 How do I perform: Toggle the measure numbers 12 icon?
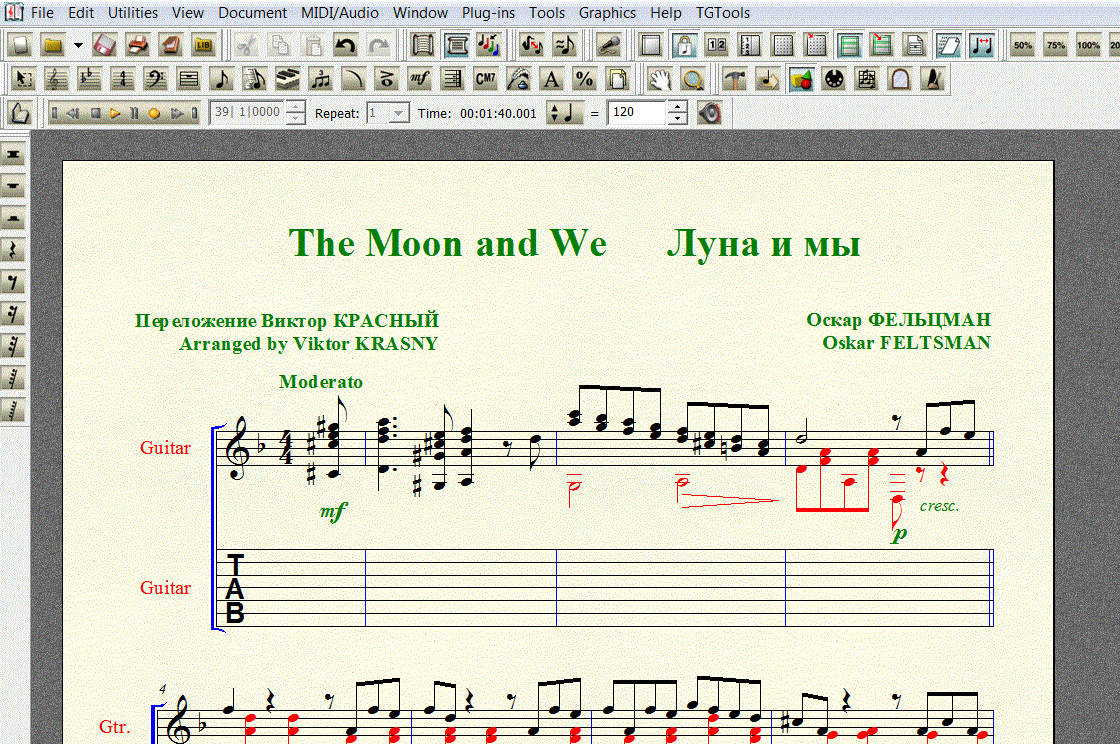pos(716,45)
